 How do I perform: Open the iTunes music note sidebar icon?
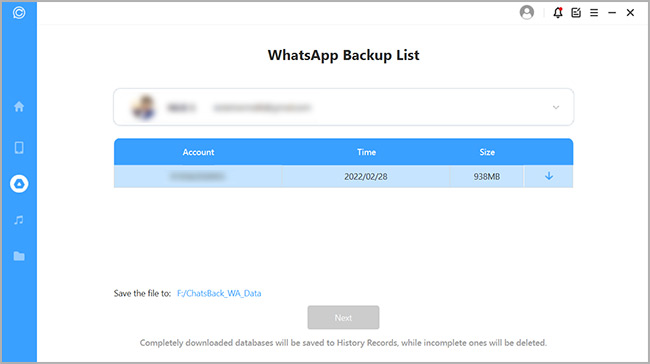(19, 220)
